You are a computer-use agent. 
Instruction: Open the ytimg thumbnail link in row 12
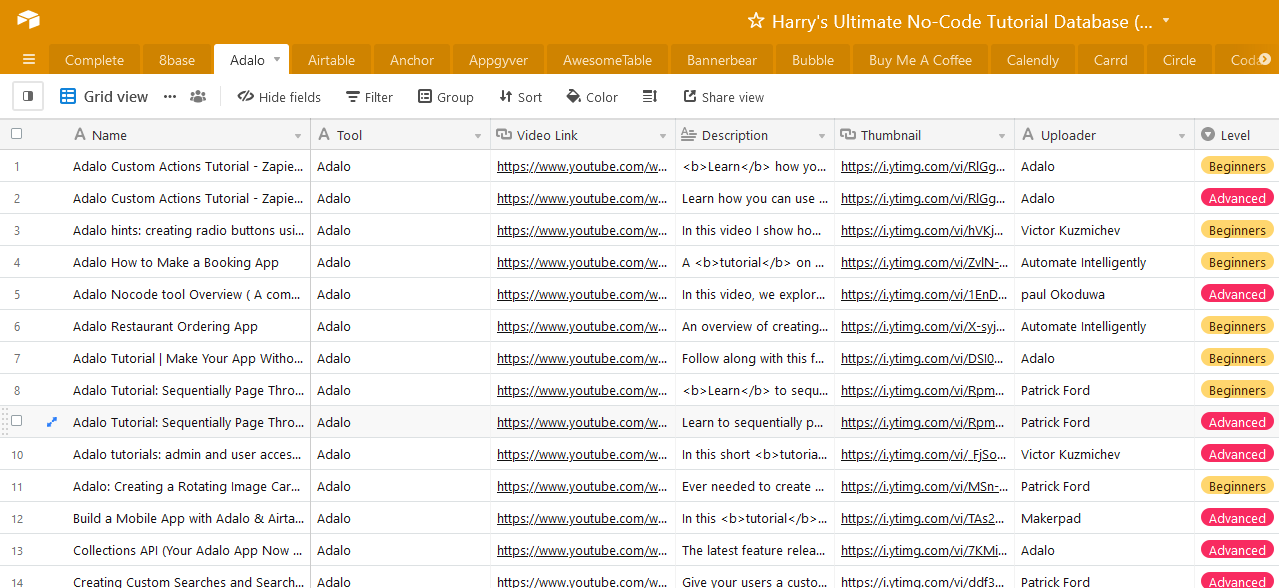coord(924,518)
